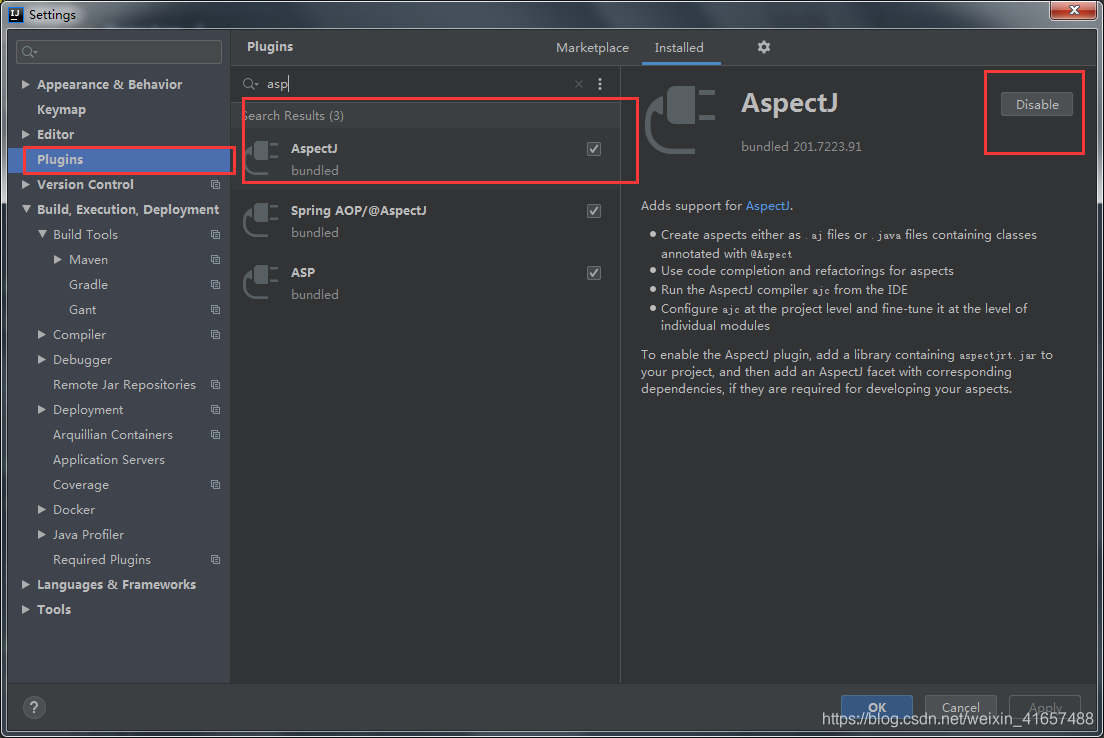Click the project-level icon beside Required Plugins

click(215, 560)
